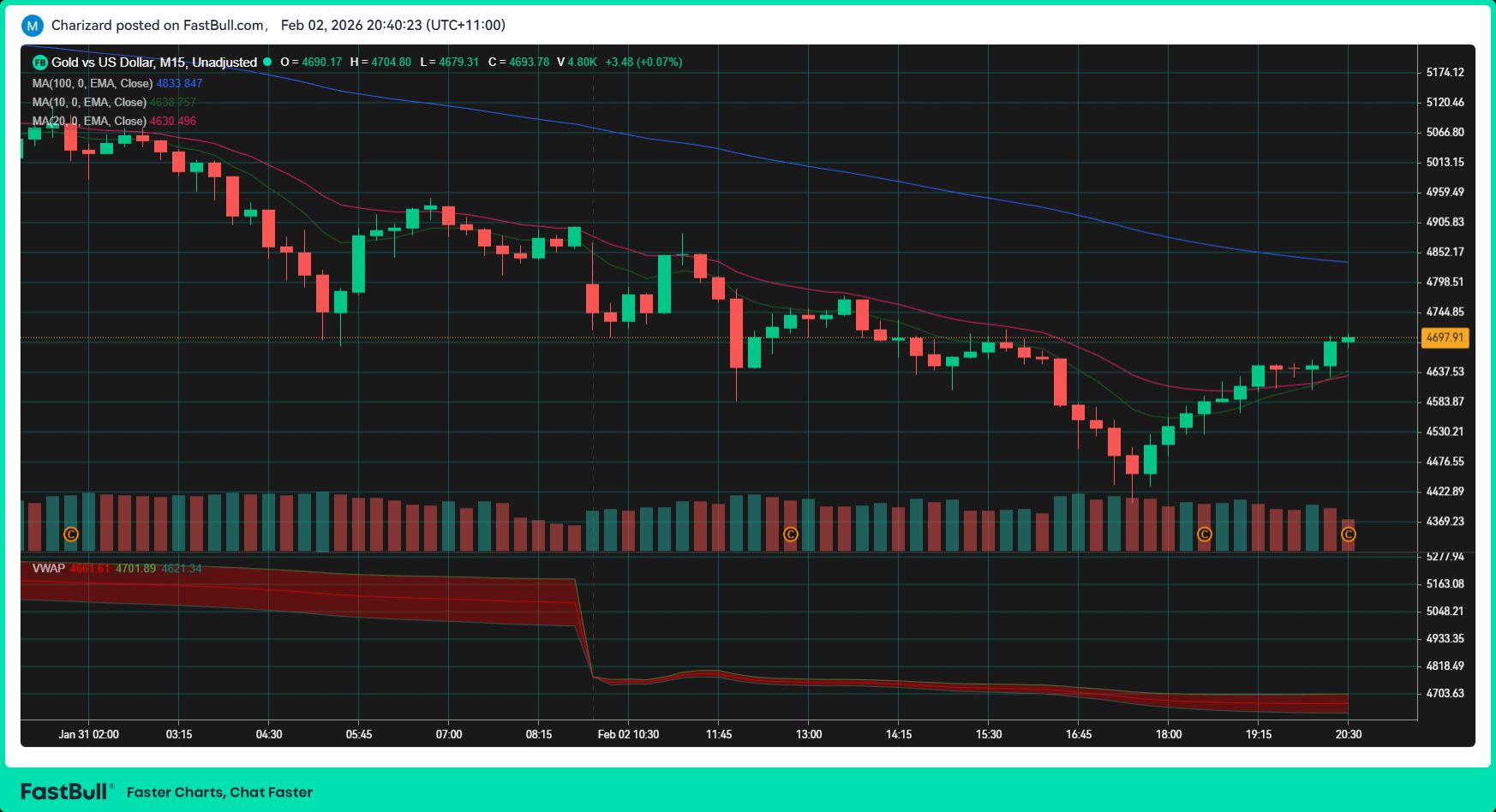Image resolution: width=1496 pixels, height=812 pixels.
Task: Click the blue M user avatar
Action: pos(32,26)
